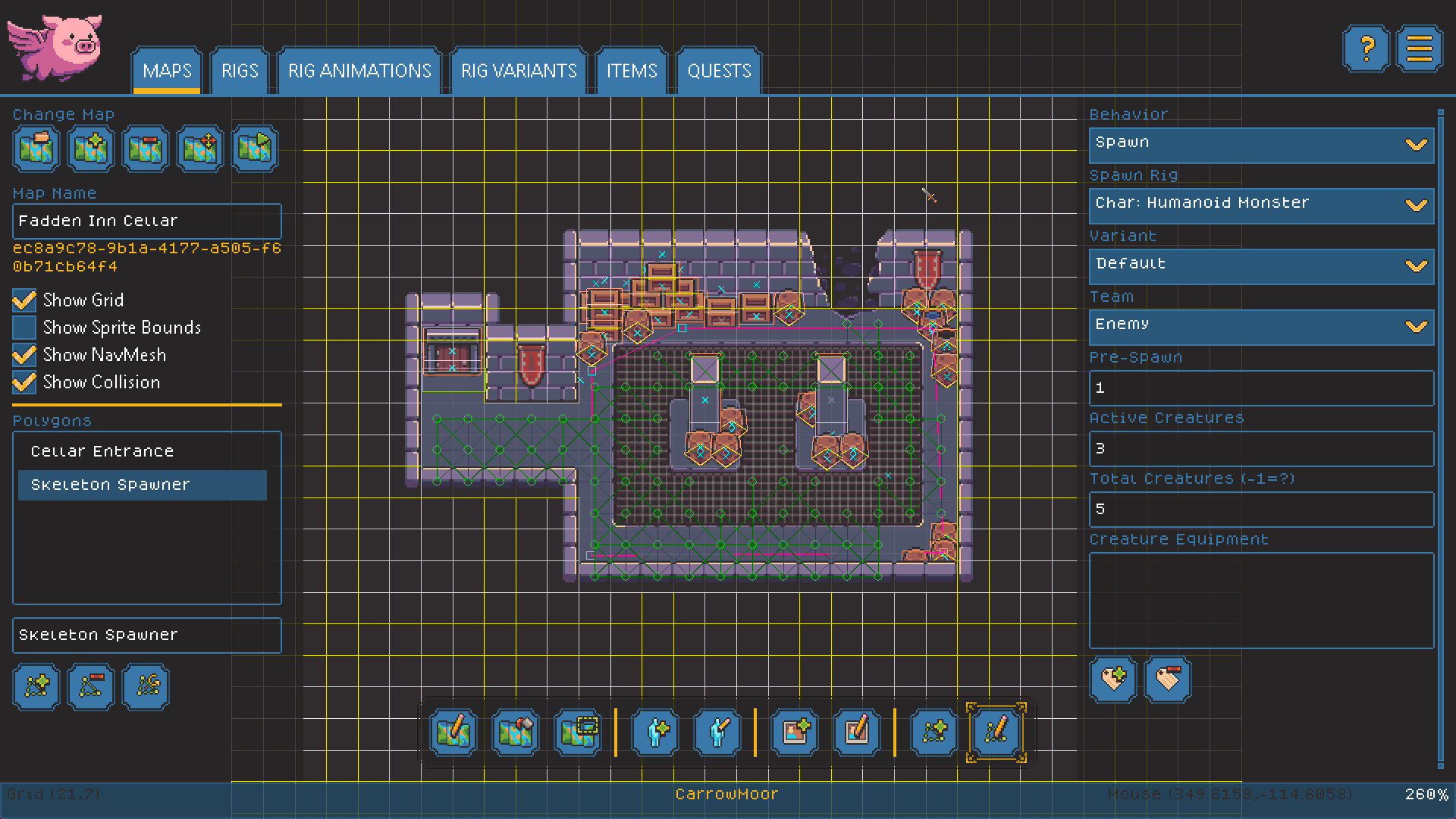Select Cellar Entrance in Polygons list
The image size is (1456, 819).
point(143,452)
